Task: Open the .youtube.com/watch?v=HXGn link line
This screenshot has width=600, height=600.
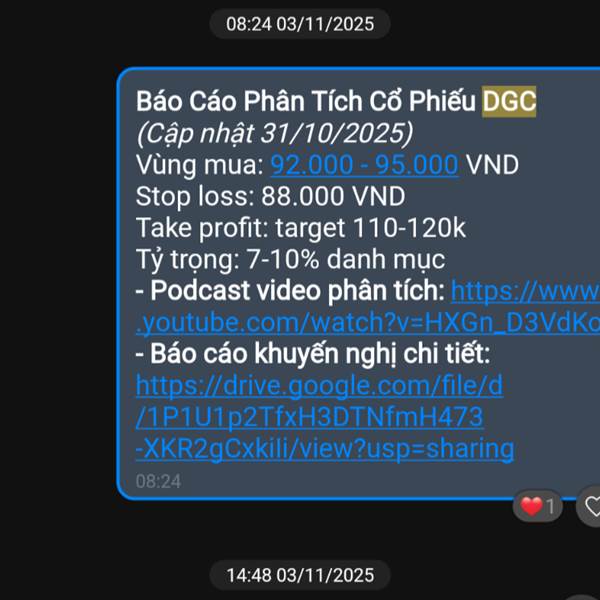Action: point(368,323)
